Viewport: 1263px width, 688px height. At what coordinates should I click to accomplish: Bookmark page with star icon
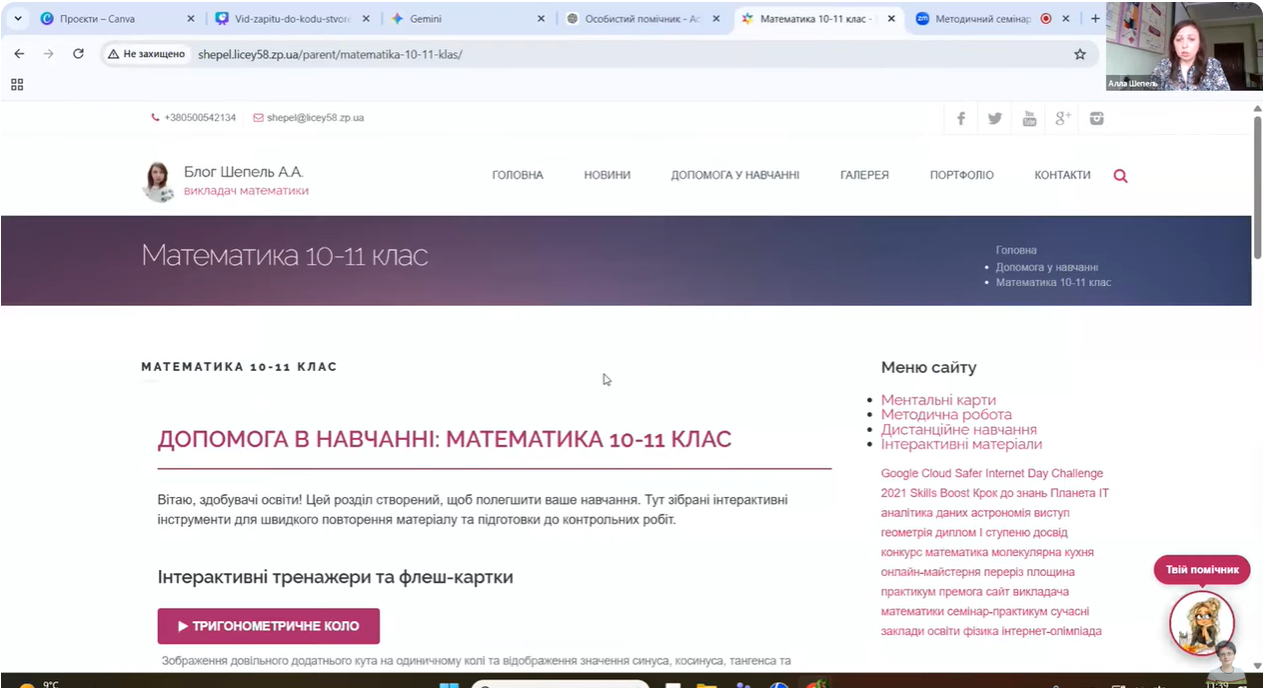(1080, 54)
